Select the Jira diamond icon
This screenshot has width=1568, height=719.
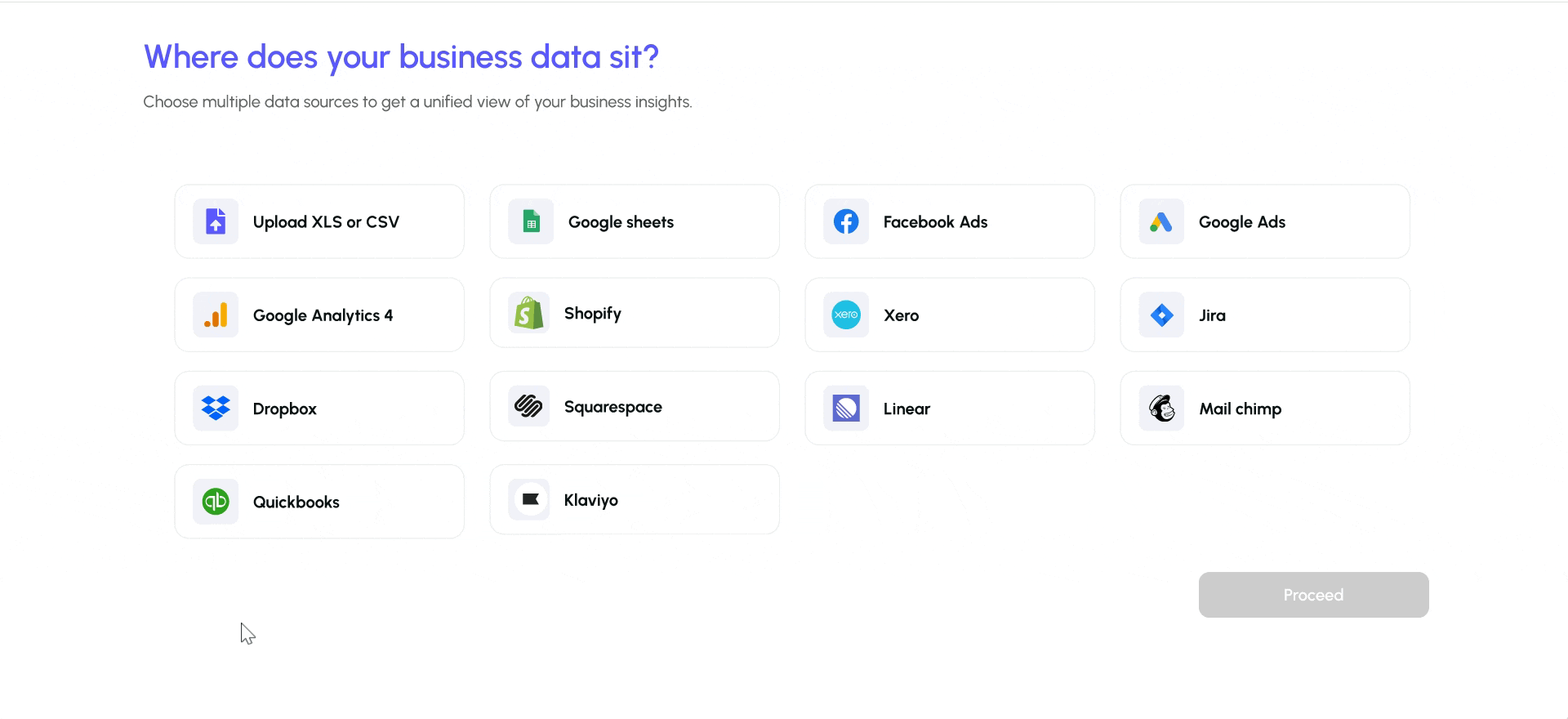pyautogui.click(x=1161, y=315)
